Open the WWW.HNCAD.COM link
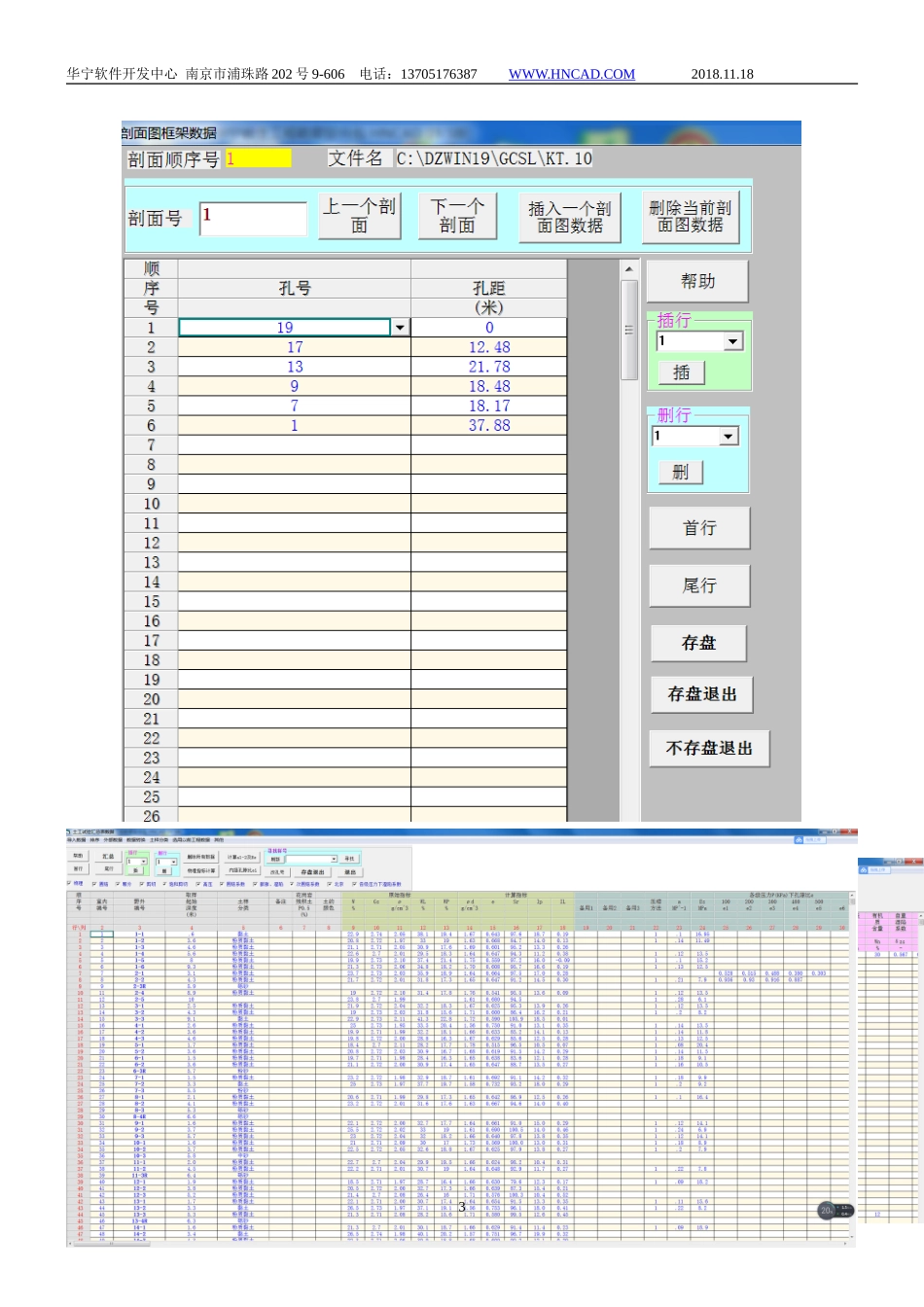This screenshot has width=924, height=1307. 571,74
